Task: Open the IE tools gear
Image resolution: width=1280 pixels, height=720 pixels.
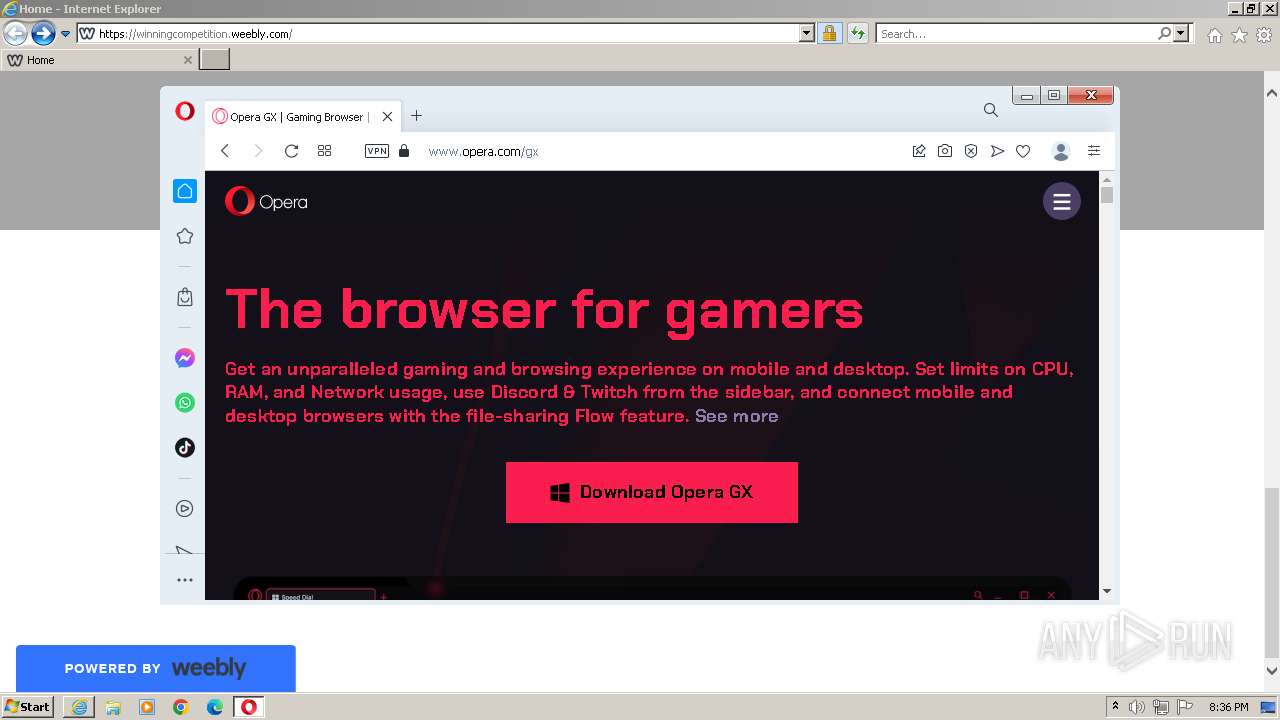Action: pyautogui.click(x=1263, y=35)
